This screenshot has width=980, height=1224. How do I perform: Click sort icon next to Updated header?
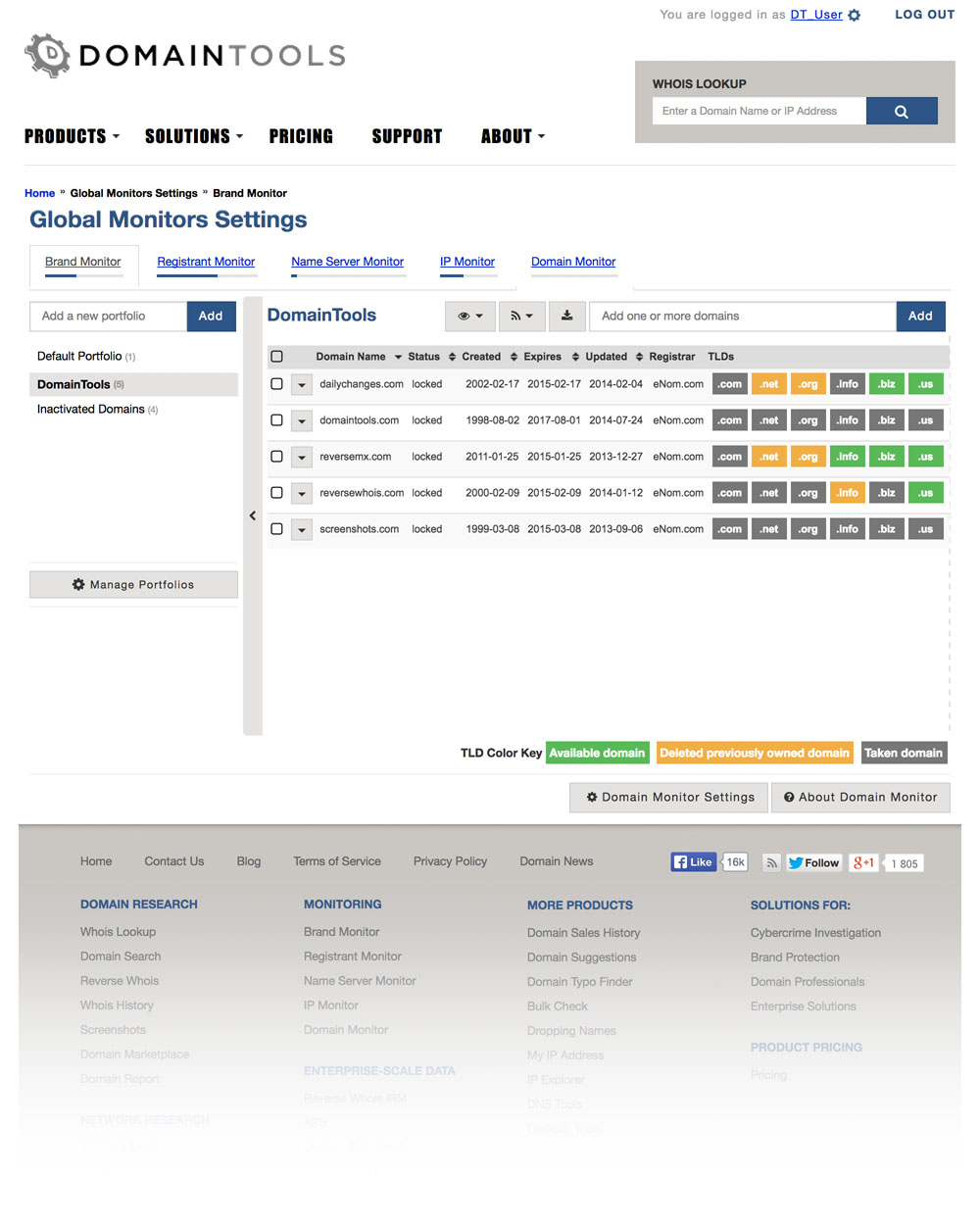coord(639,357)
